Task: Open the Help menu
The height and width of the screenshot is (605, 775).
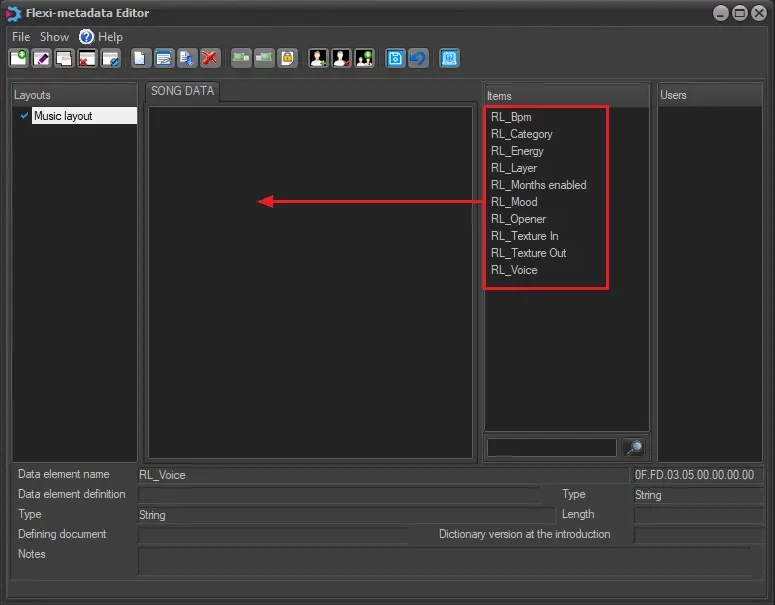Action: click(x=109, y=36)
